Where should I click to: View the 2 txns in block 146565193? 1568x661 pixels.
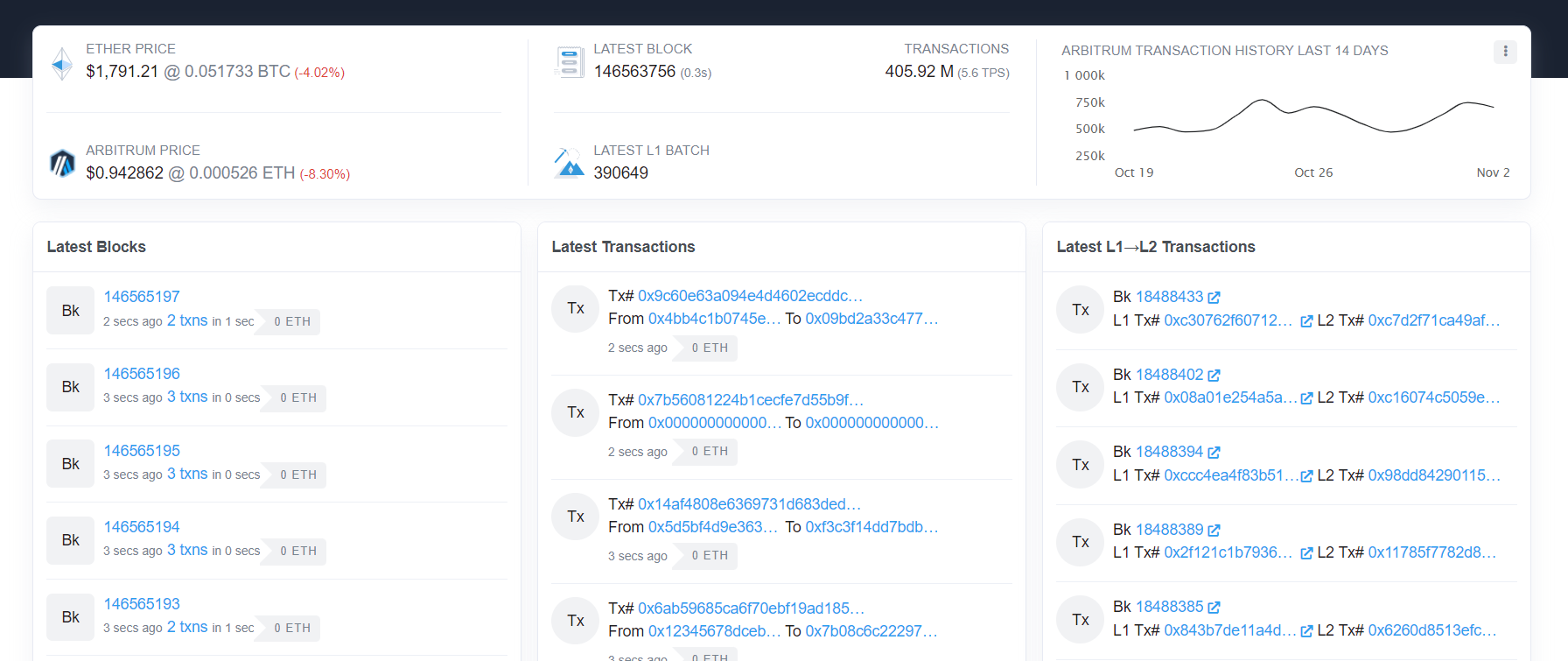(187, 627)
